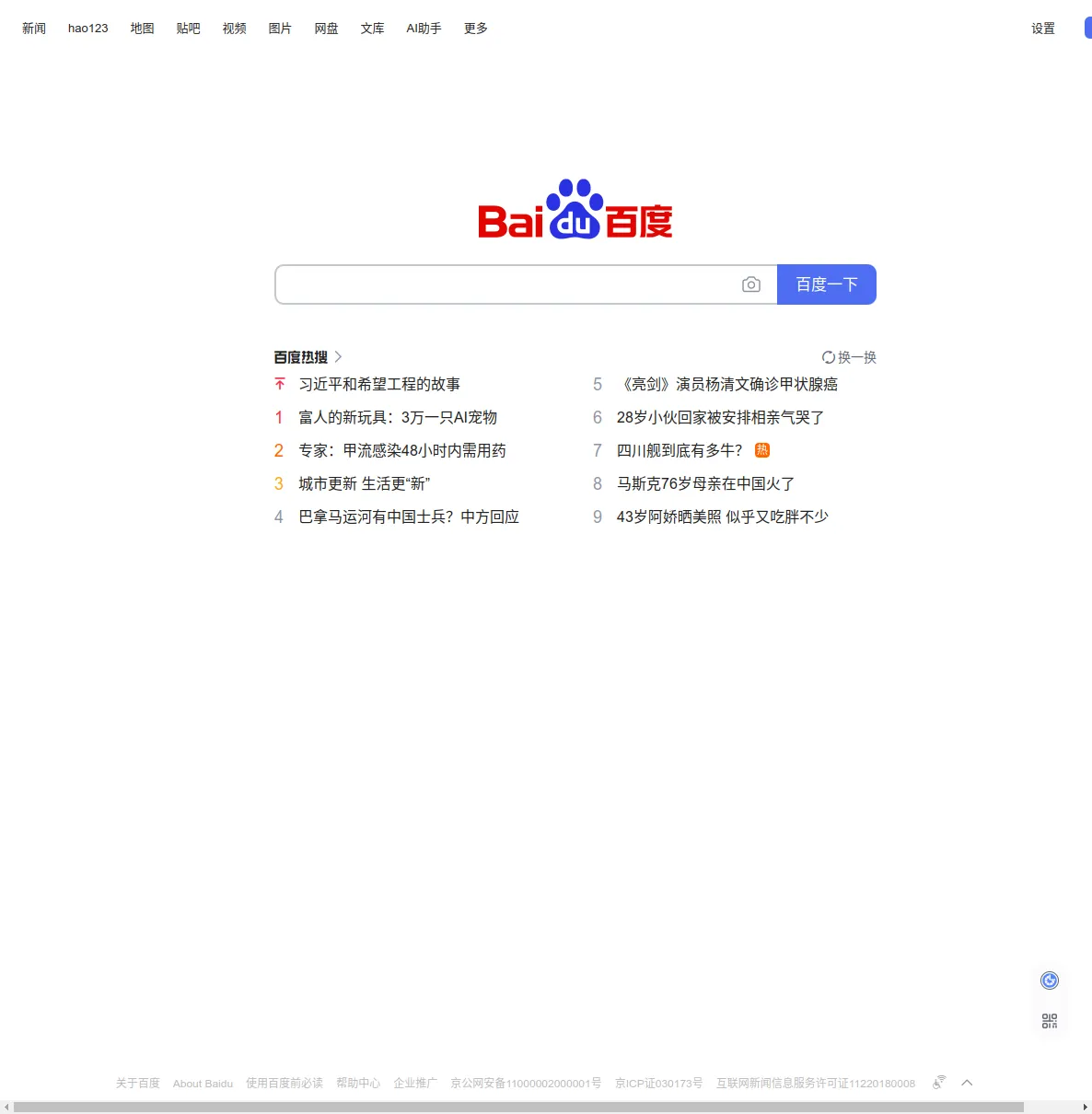Click 使用百度前必读 footer link

point(285,1084)
